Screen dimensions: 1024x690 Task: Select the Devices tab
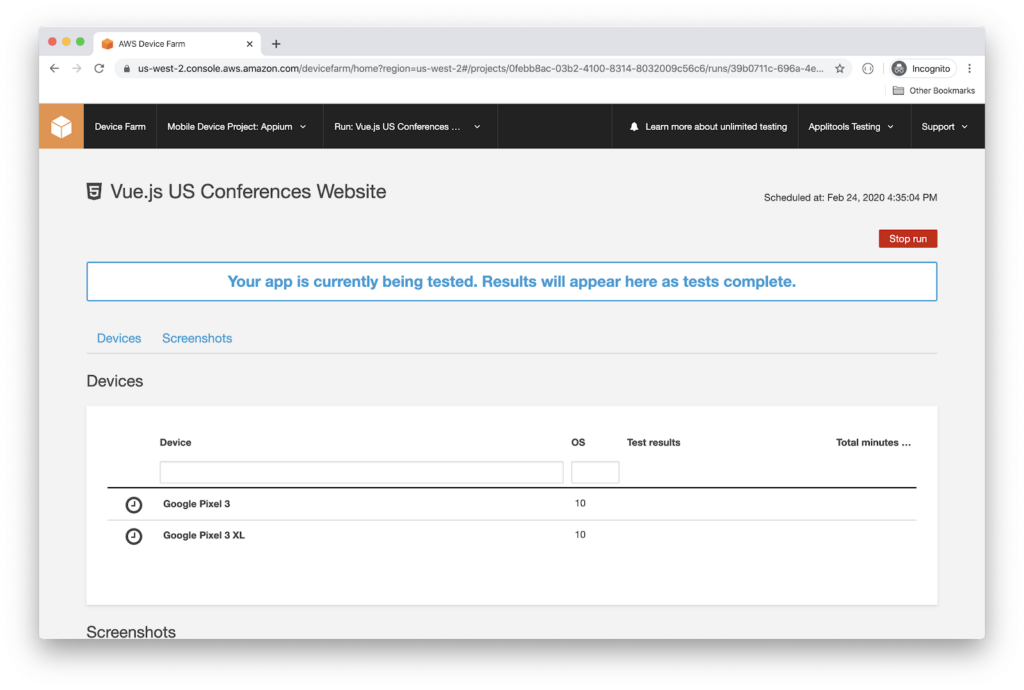tap(119, 338)
